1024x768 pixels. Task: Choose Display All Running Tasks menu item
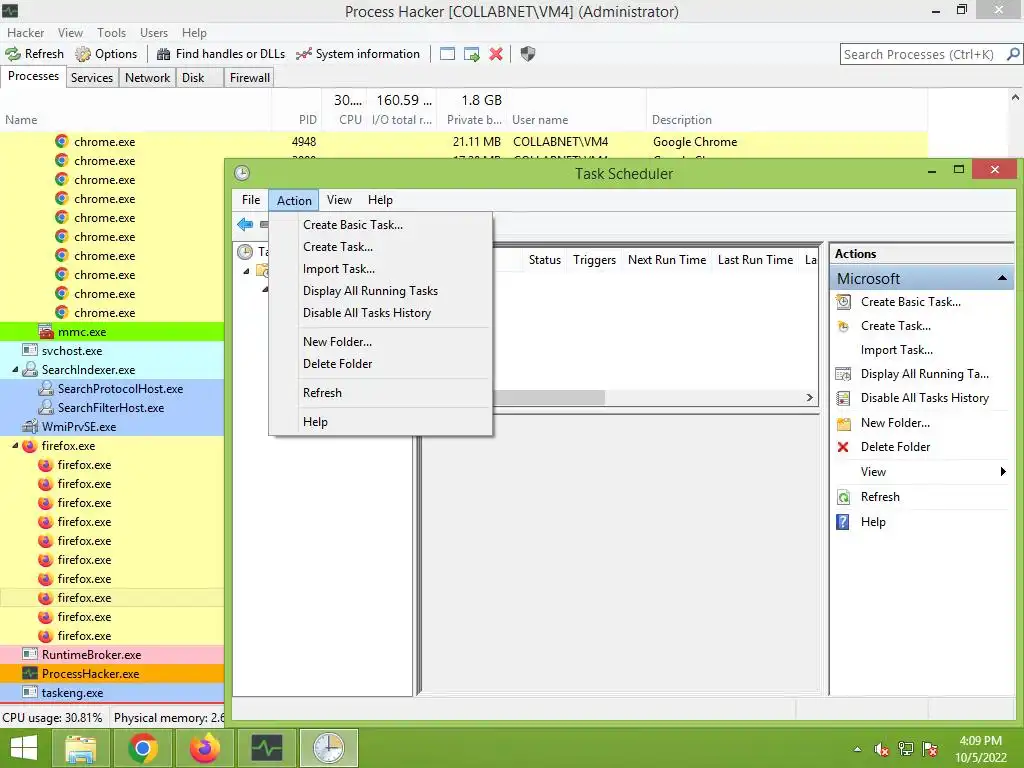[380, 291]
